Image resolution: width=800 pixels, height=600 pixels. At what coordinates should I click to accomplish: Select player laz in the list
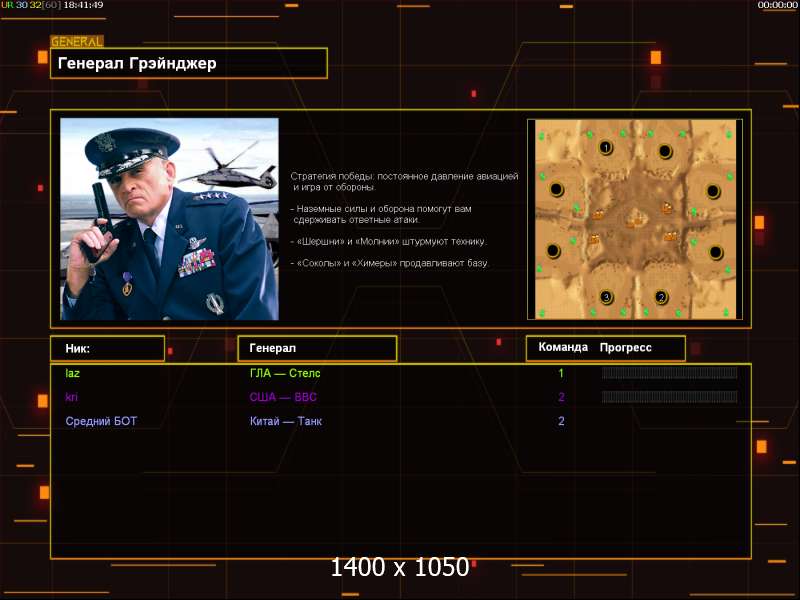coord(72,373)
